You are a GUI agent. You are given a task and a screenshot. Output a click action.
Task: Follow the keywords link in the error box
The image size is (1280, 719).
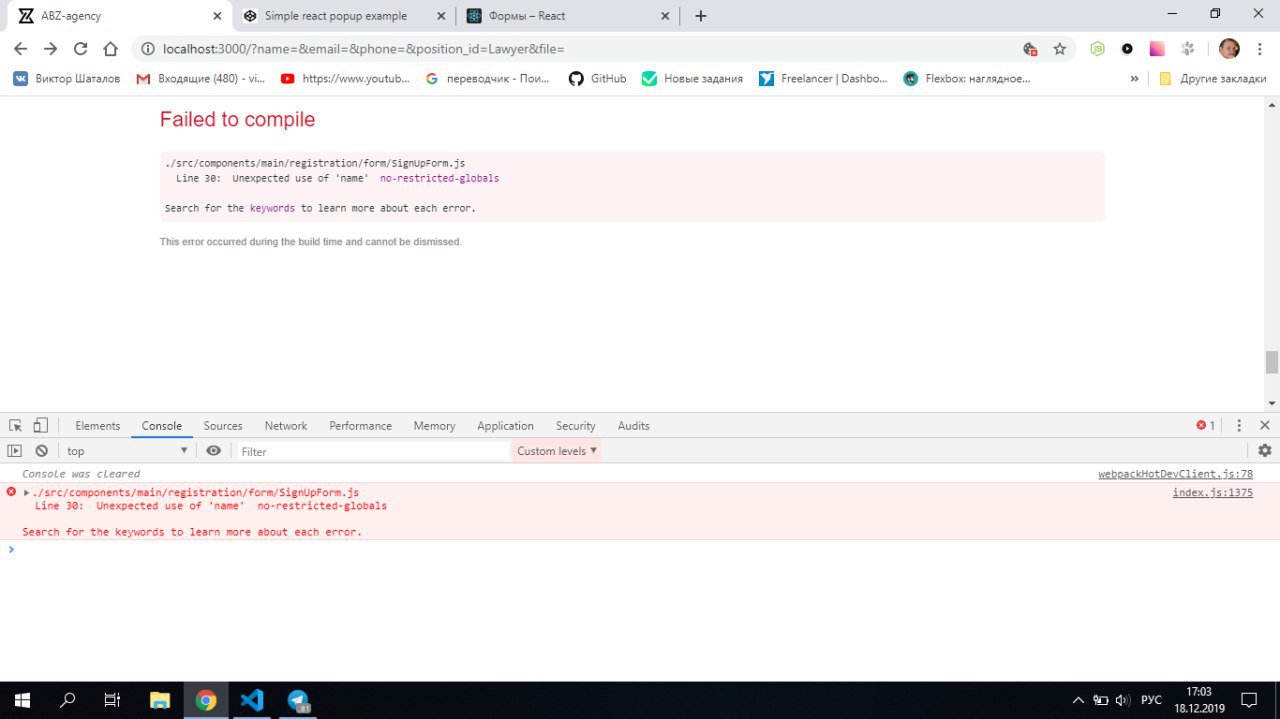point(272,208)
